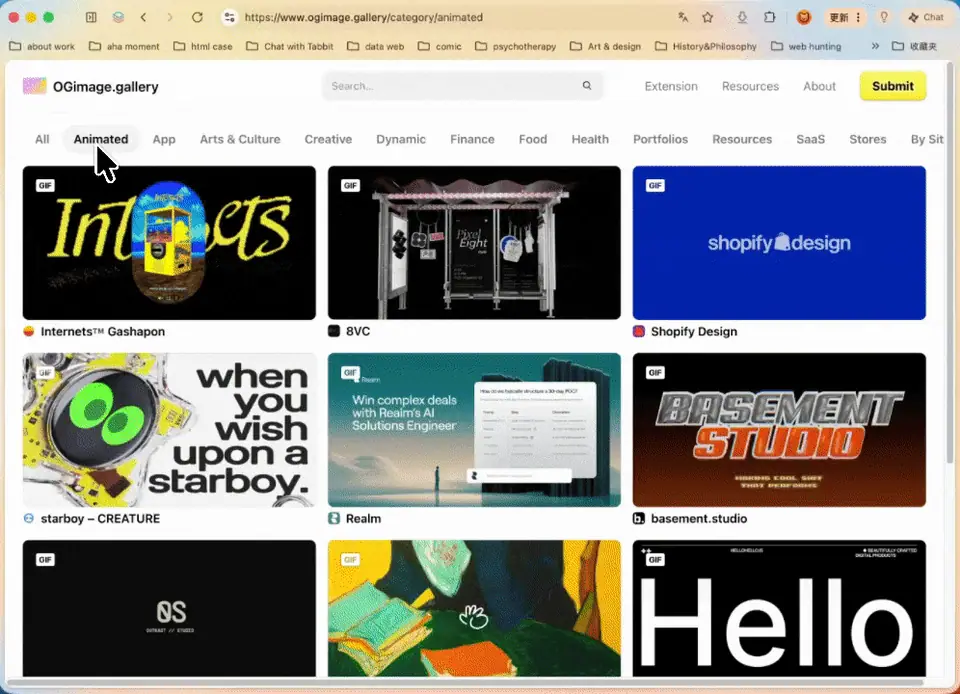Click the GIF badge on 8VC card
The height and width of the screenshot is (694, 960).
point(350,185)
